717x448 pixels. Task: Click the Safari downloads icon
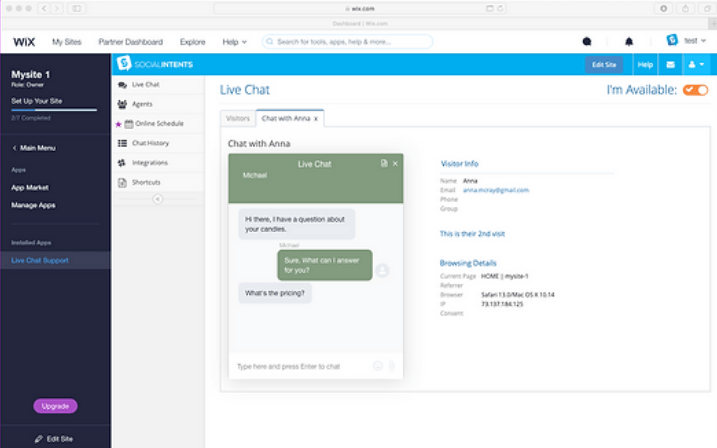coord(663,8)
